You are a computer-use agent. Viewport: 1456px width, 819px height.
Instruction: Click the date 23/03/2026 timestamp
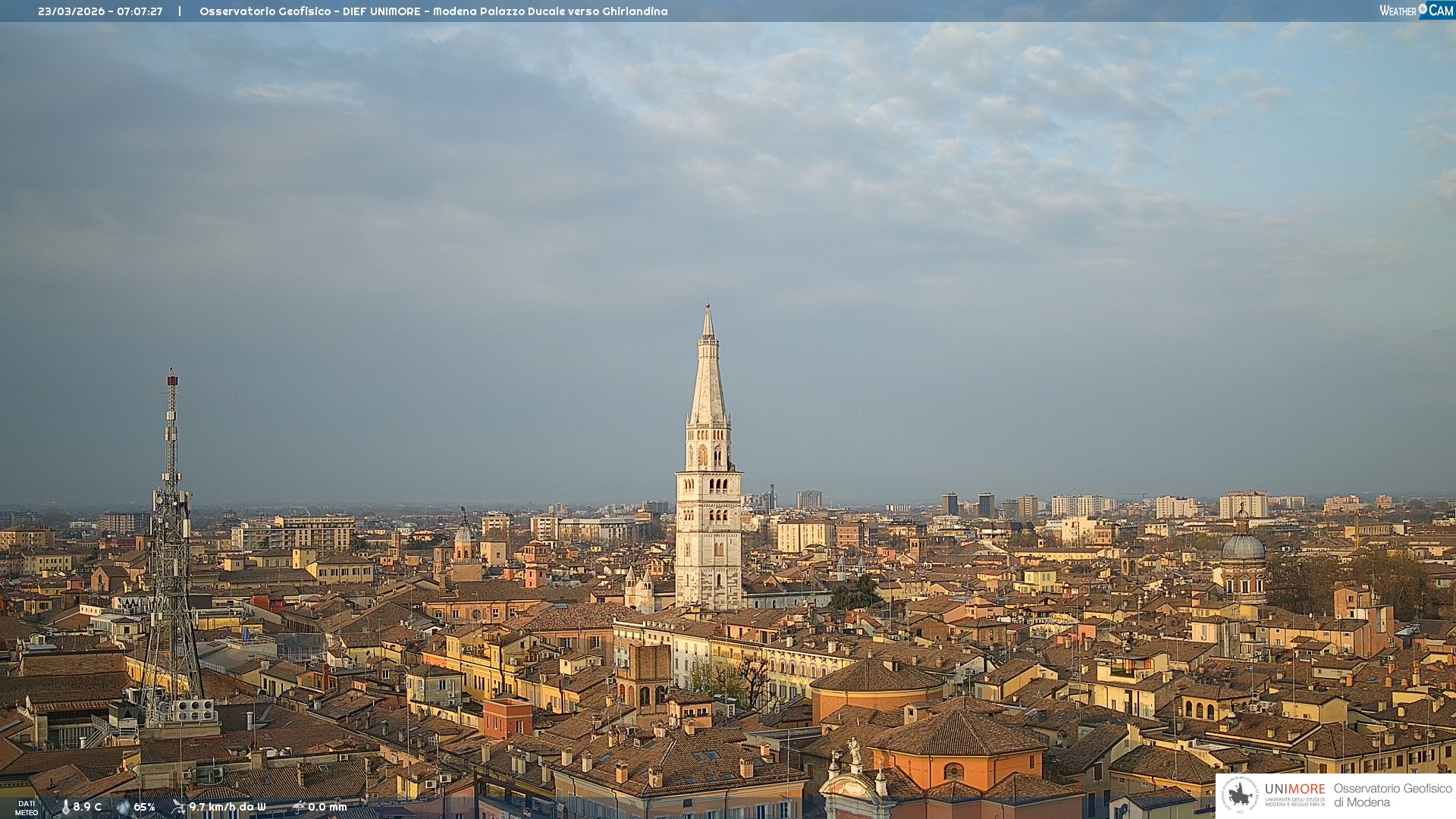pos(71,11)
